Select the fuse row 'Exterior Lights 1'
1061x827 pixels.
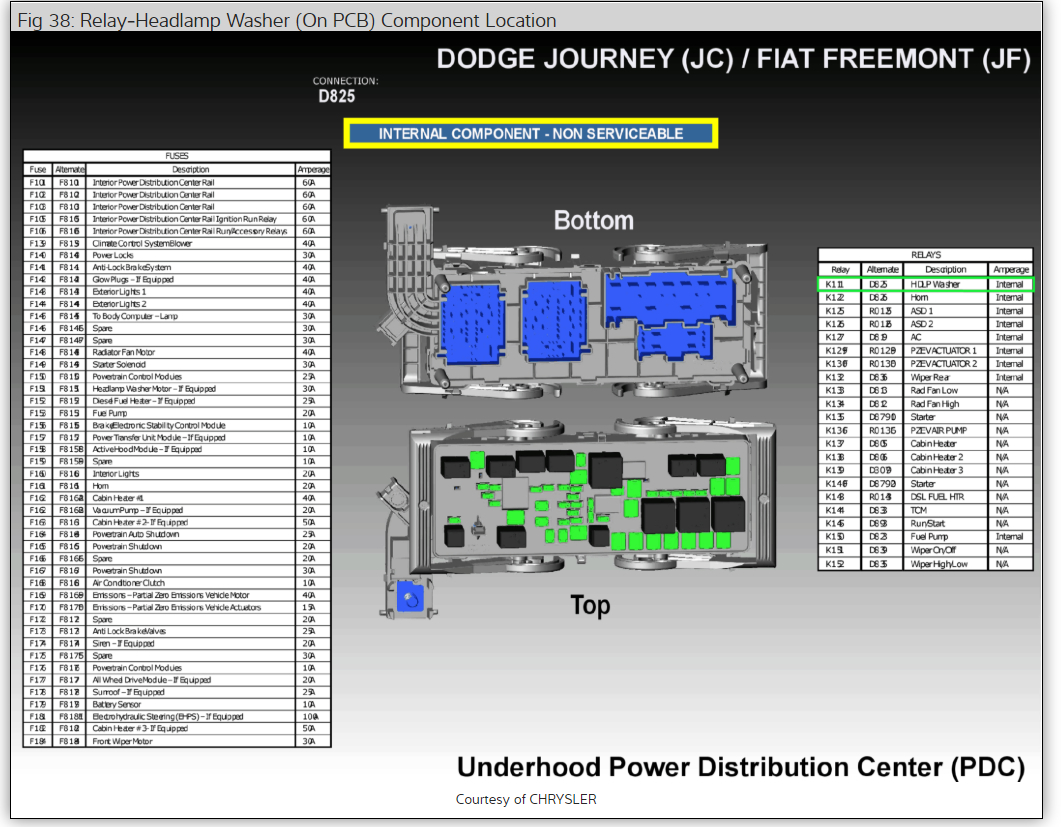pyautogui.click(x=177, y=292)
